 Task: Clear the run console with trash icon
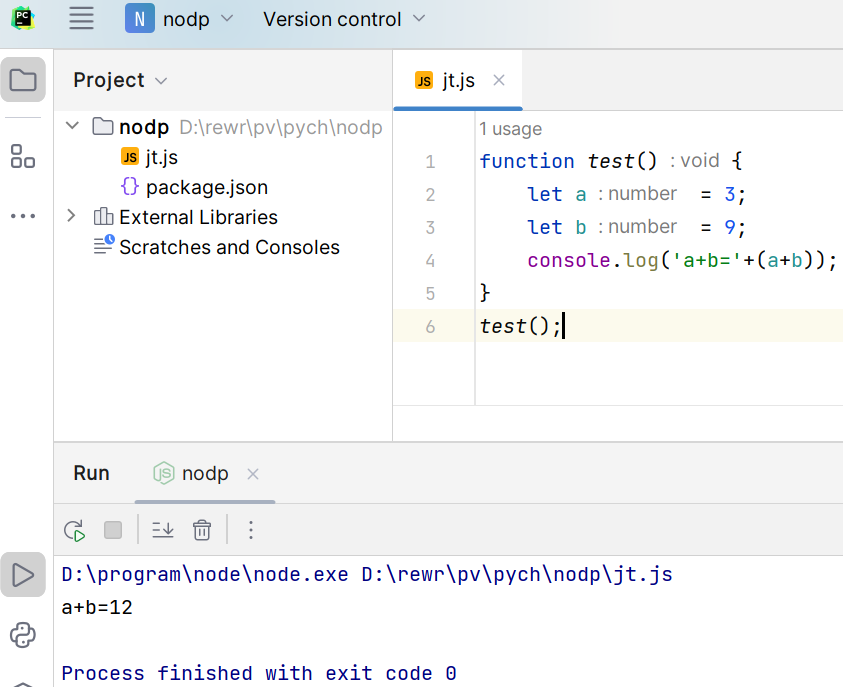pyautogui.click(x=202, y=530)
